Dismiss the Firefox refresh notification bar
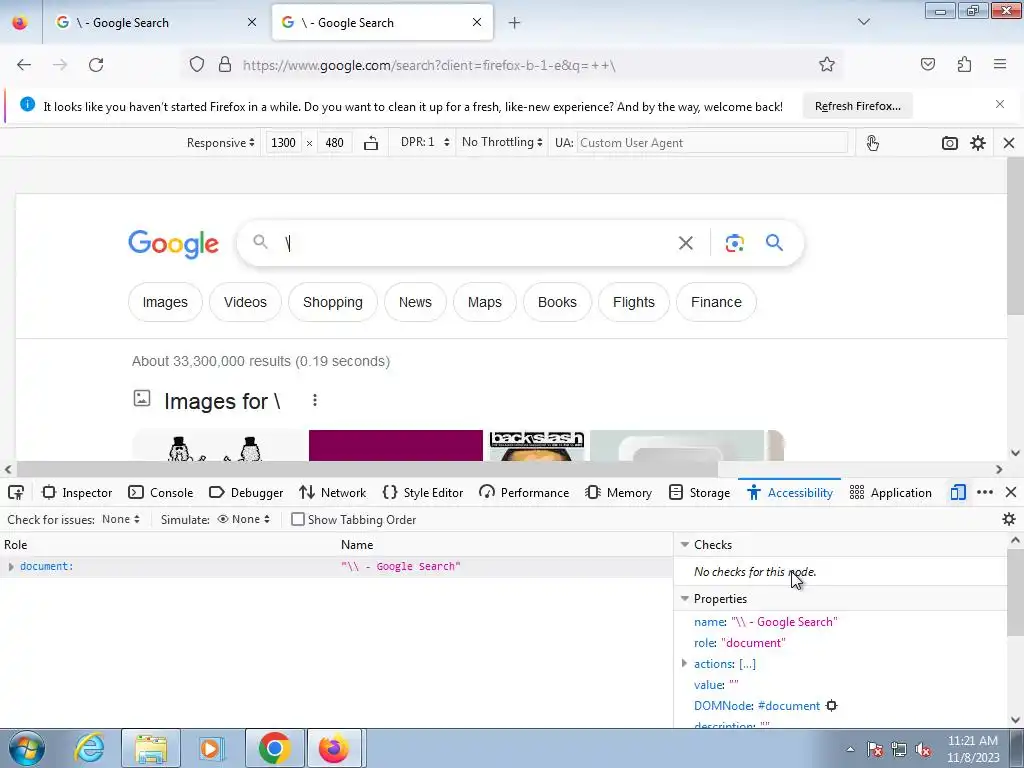 tap(1000, 104)
